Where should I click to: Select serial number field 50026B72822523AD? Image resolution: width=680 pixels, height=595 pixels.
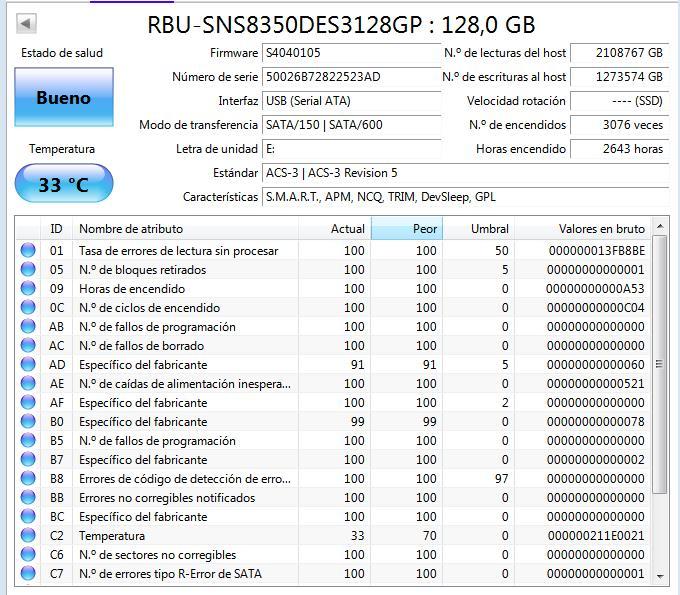[x=351, y=77]
